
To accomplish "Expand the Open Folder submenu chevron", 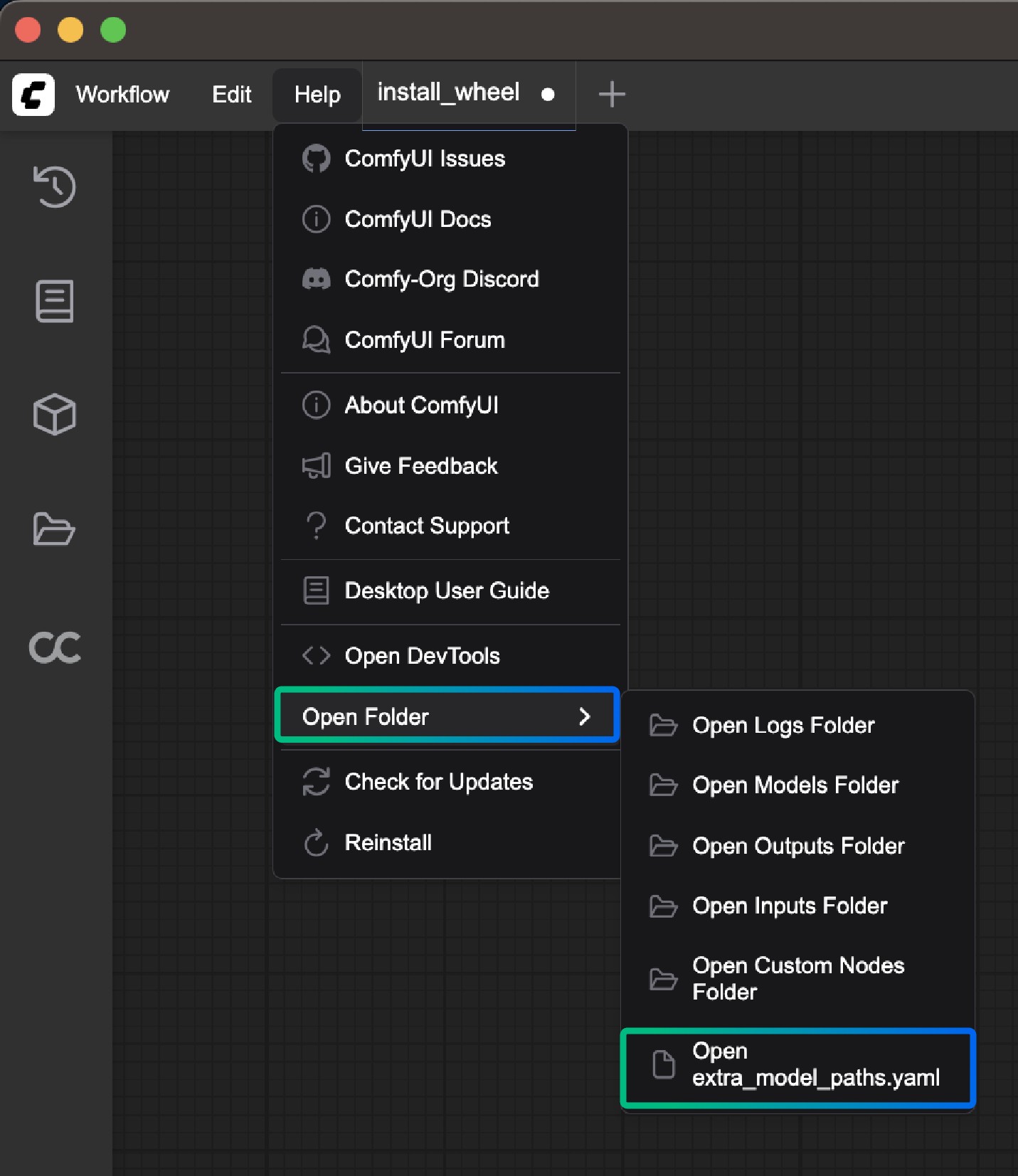I will click(585, 716).
